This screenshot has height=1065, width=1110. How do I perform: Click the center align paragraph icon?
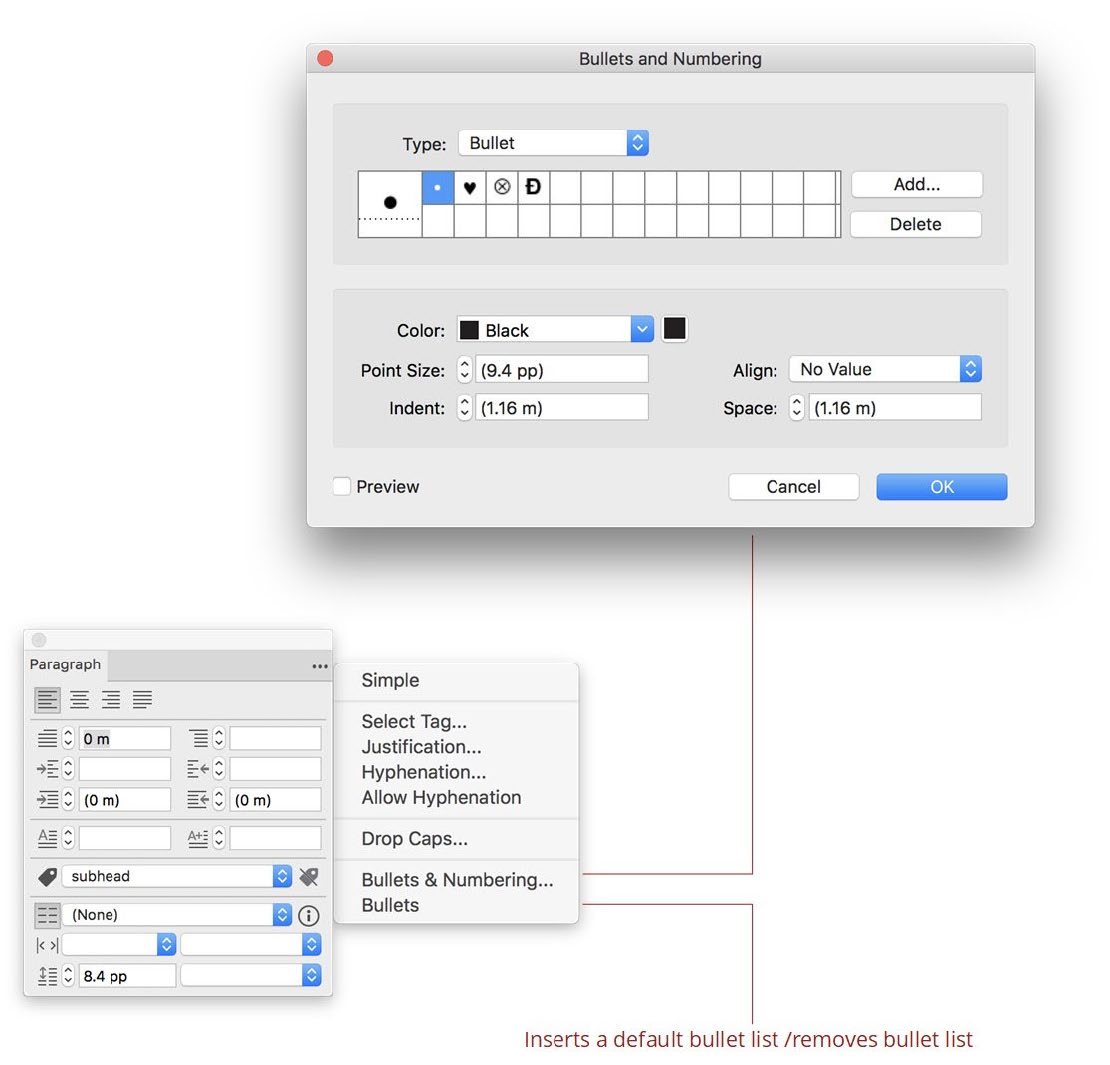click(79, 700)
